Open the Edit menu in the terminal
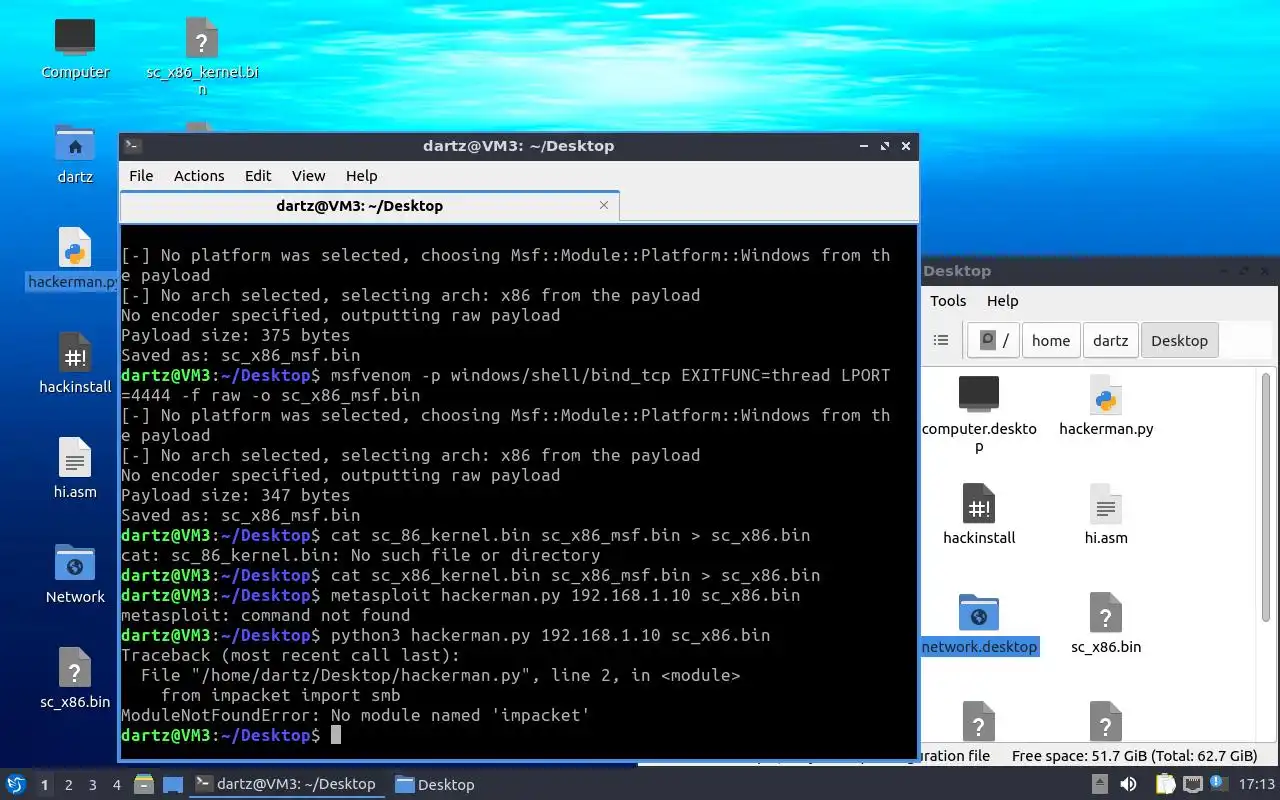The image size is (1280, 800). click(x=258, y=175)
